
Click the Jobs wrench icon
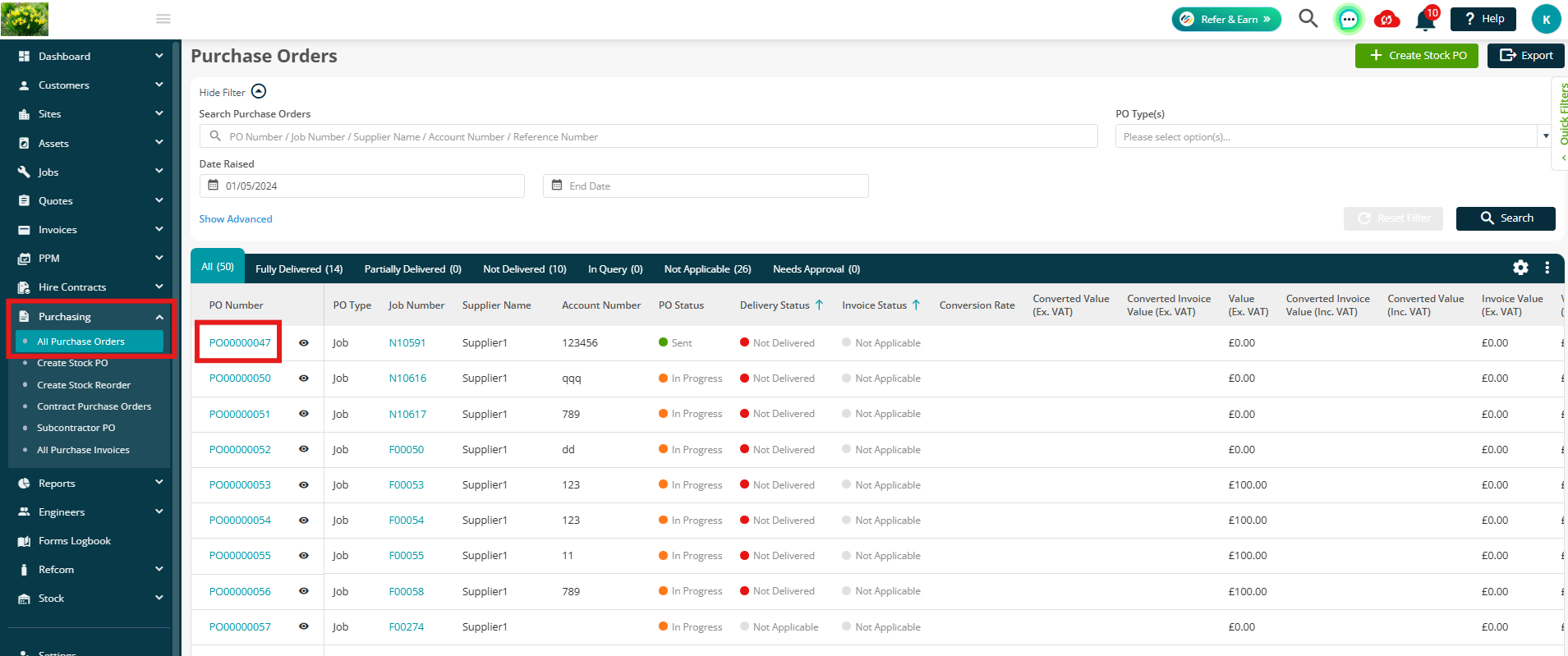[24, 172]
